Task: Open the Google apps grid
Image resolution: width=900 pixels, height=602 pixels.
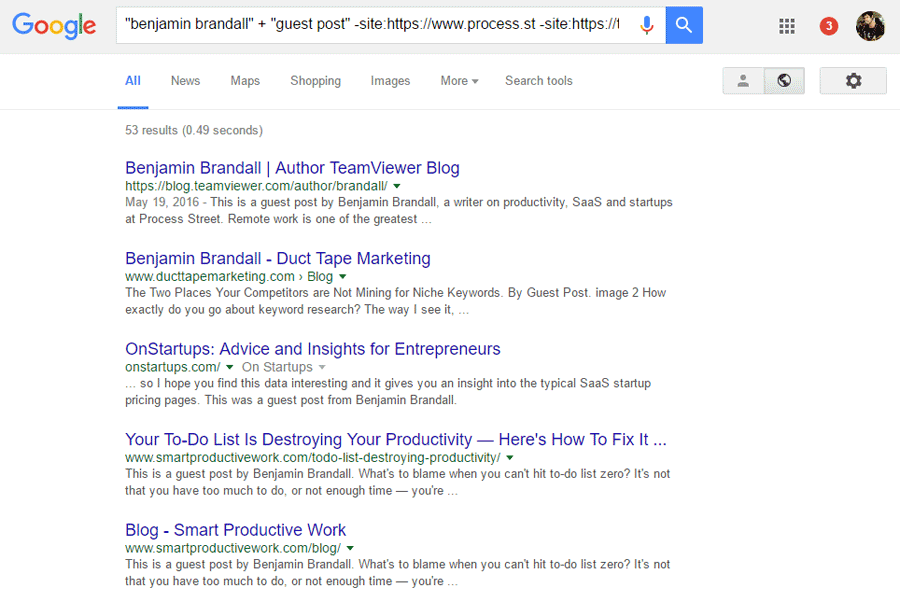Action: (786, 26)
